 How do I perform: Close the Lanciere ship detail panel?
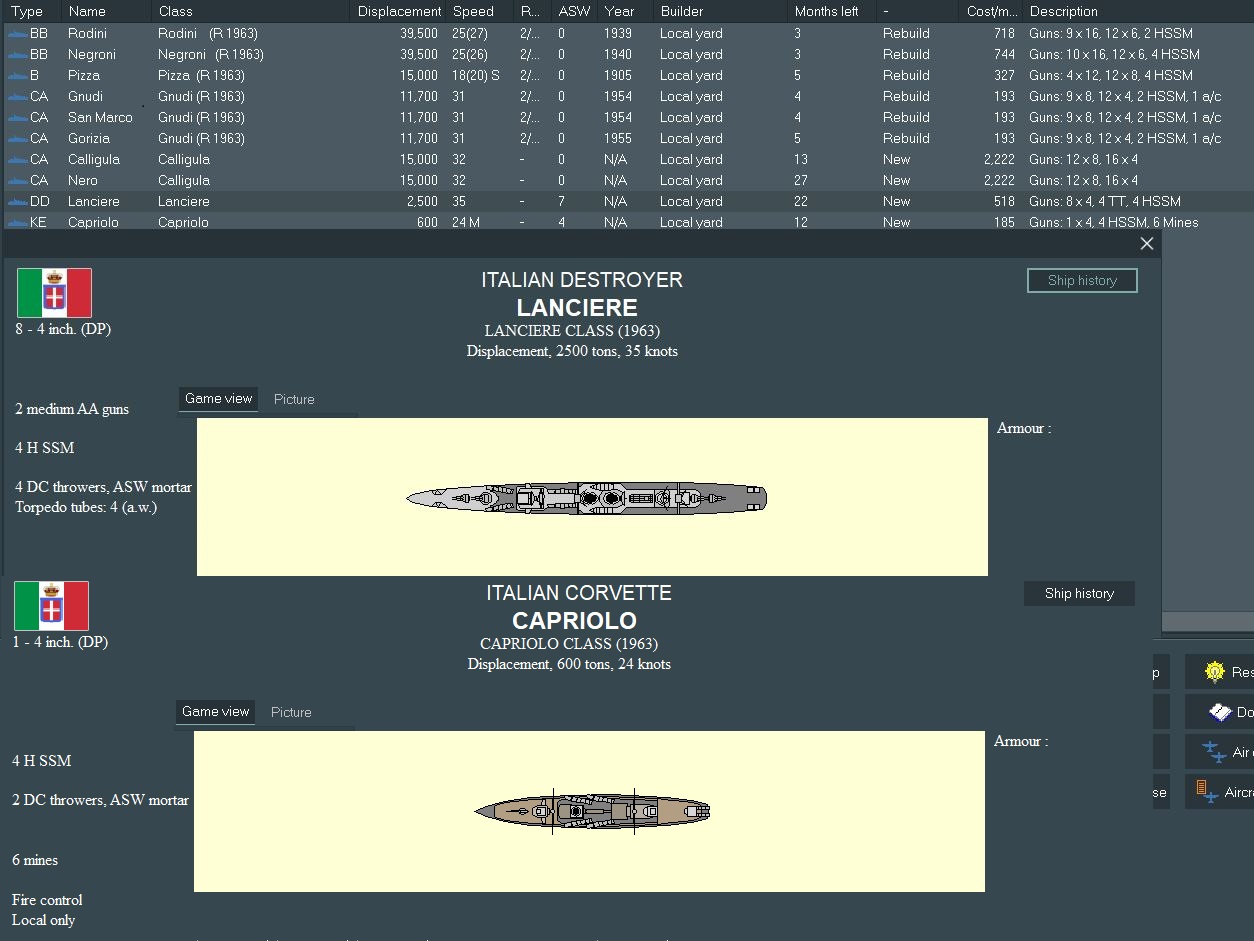[x=1147, y=244]
